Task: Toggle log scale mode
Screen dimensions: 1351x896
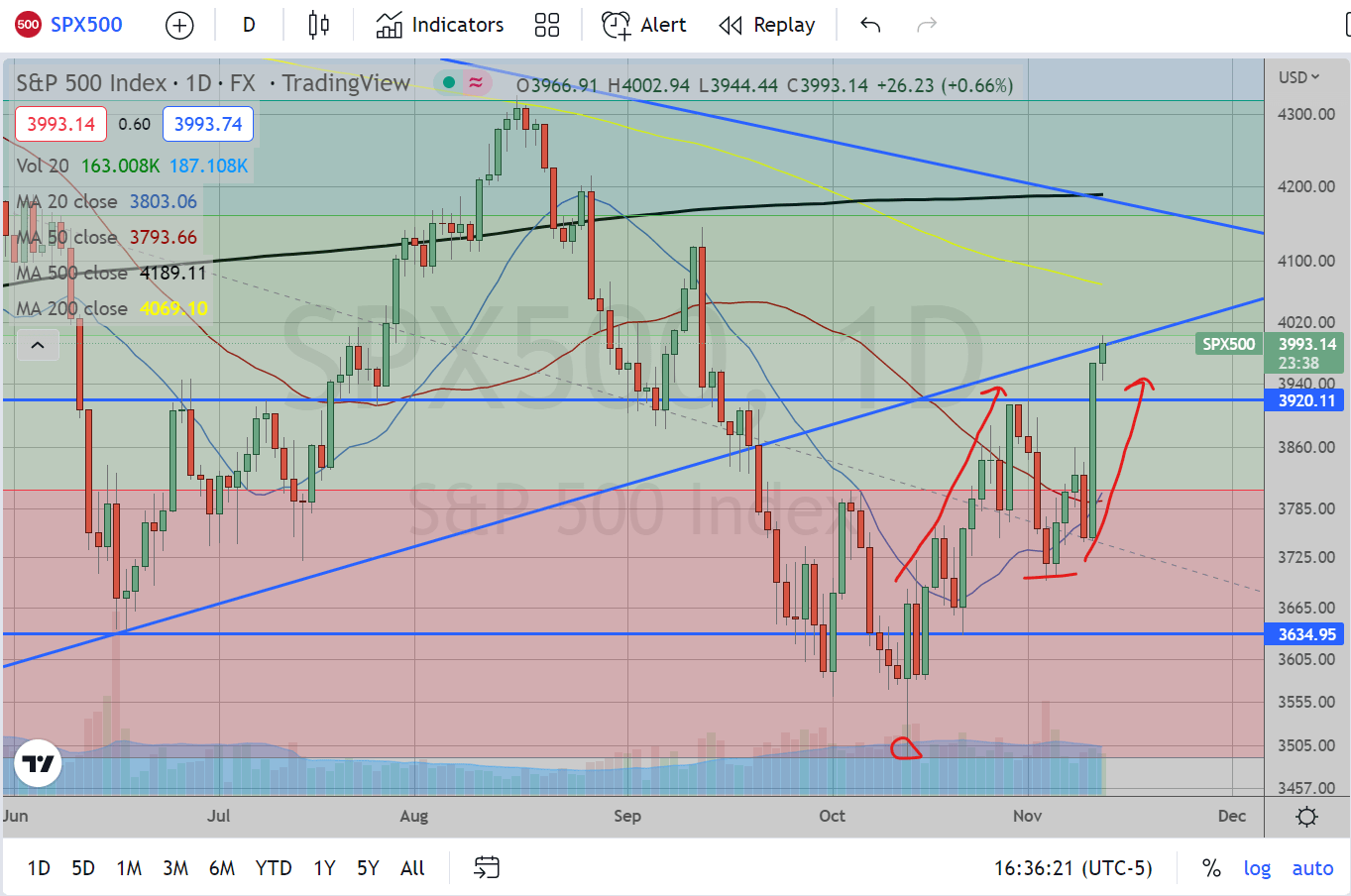Action: pos(1257,868)
